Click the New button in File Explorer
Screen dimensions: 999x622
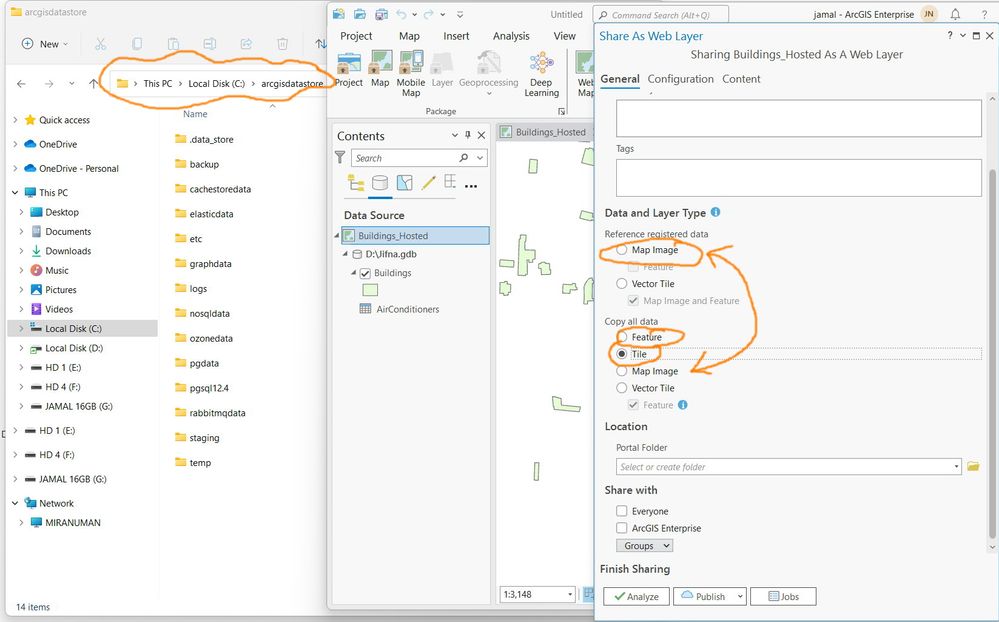pos(45,44)
